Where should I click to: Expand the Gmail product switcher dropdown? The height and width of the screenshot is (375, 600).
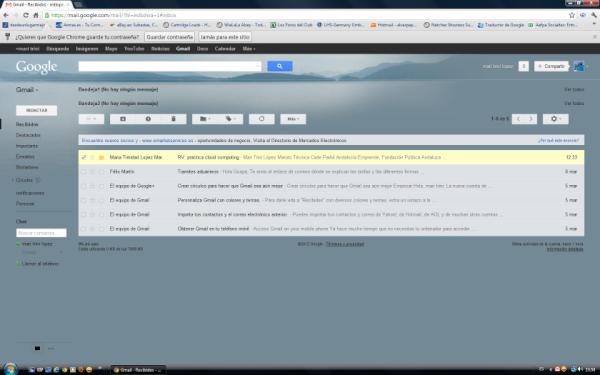[27, 90]
